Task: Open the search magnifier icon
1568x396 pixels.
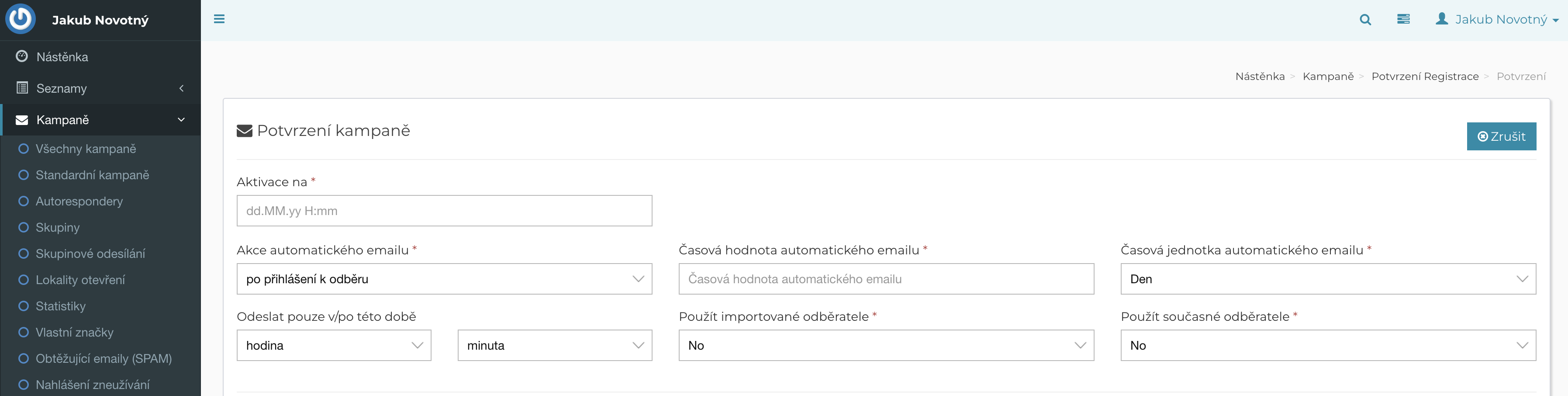Action: [1365, 20]
